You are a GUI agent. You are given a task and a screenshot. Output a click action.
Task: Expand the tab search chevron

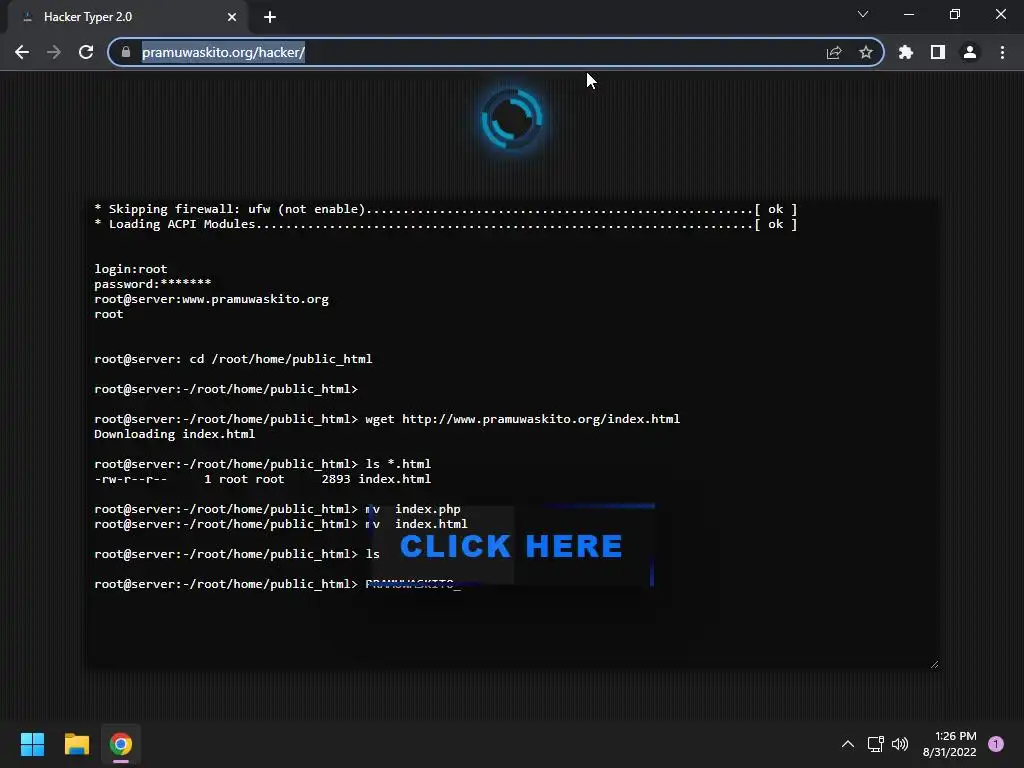[x=863, y=14]
